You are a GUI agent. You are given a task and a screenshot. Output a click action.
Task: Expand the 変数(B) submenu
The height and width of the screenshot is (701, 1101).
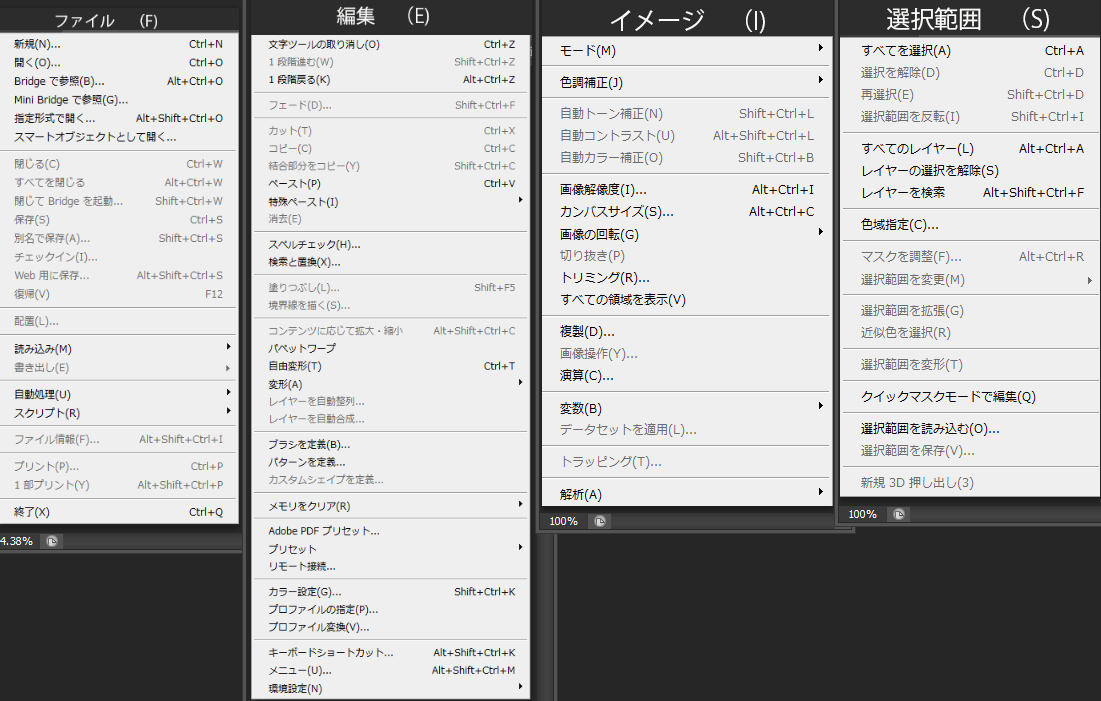(687, 408)
